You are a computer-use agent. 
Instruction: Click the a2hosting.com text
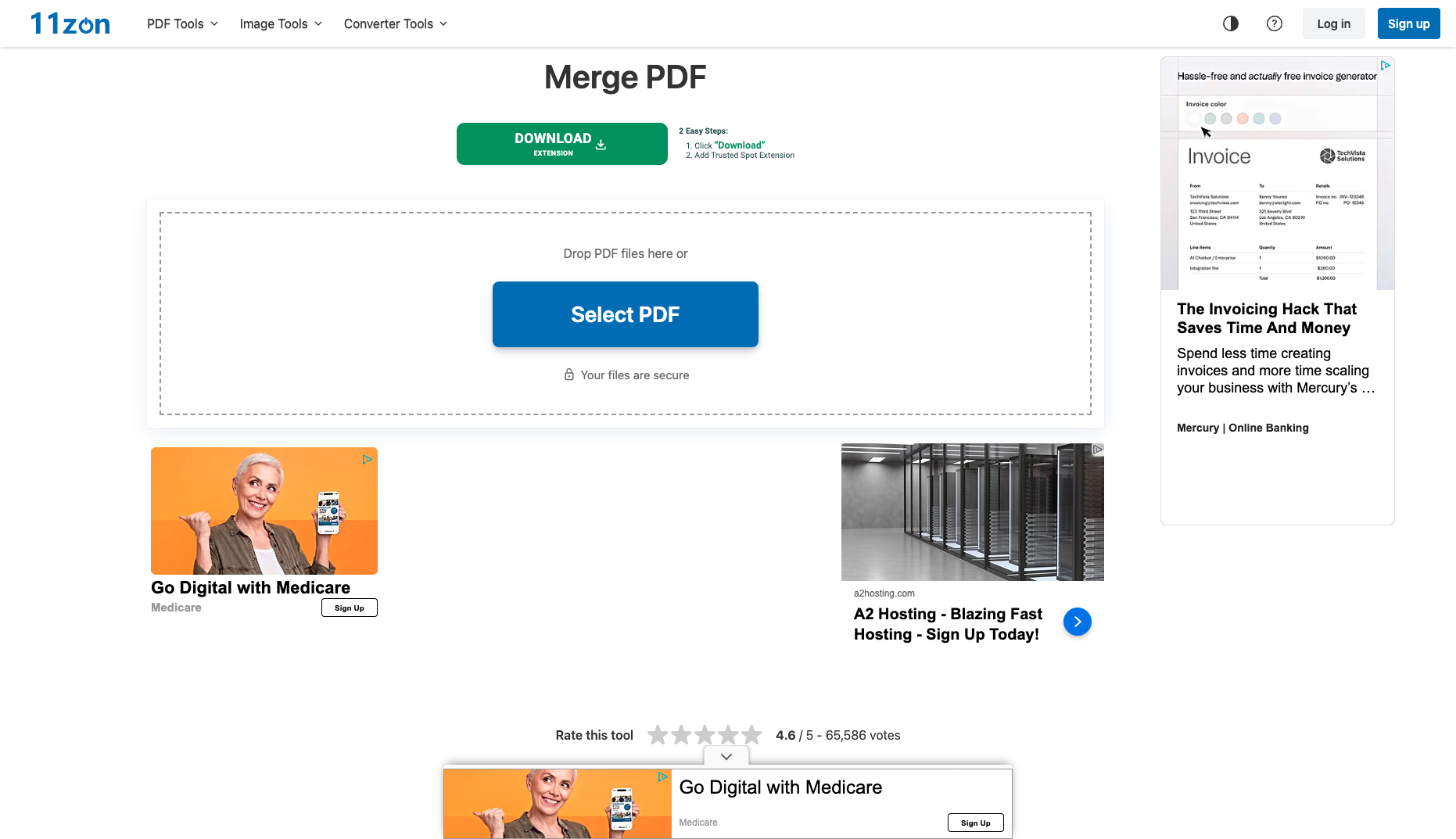coord(884,593)
